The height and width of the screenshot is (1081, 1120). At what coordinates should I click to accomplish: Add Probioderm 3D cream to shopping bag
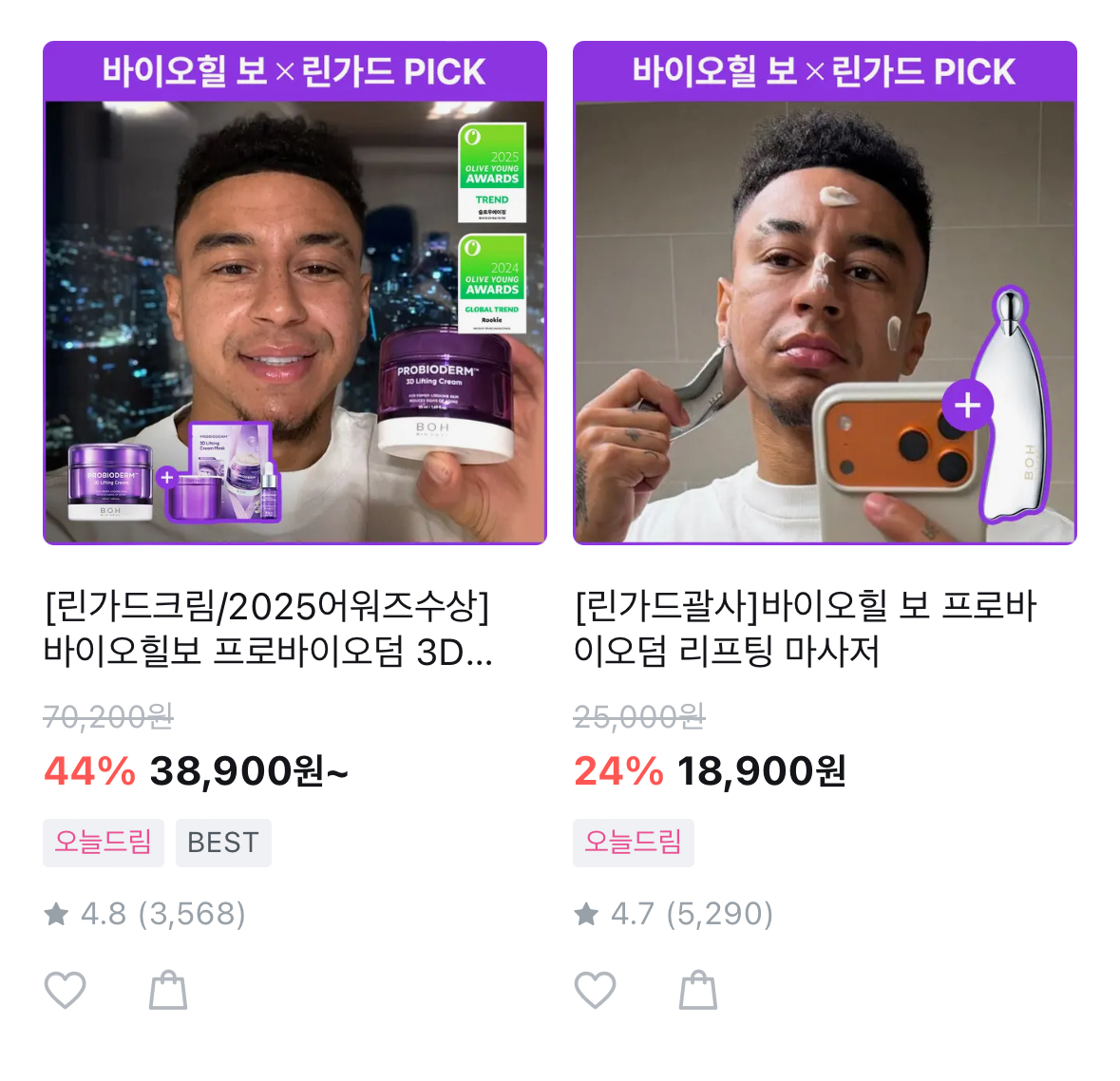[x=168, y=990]
